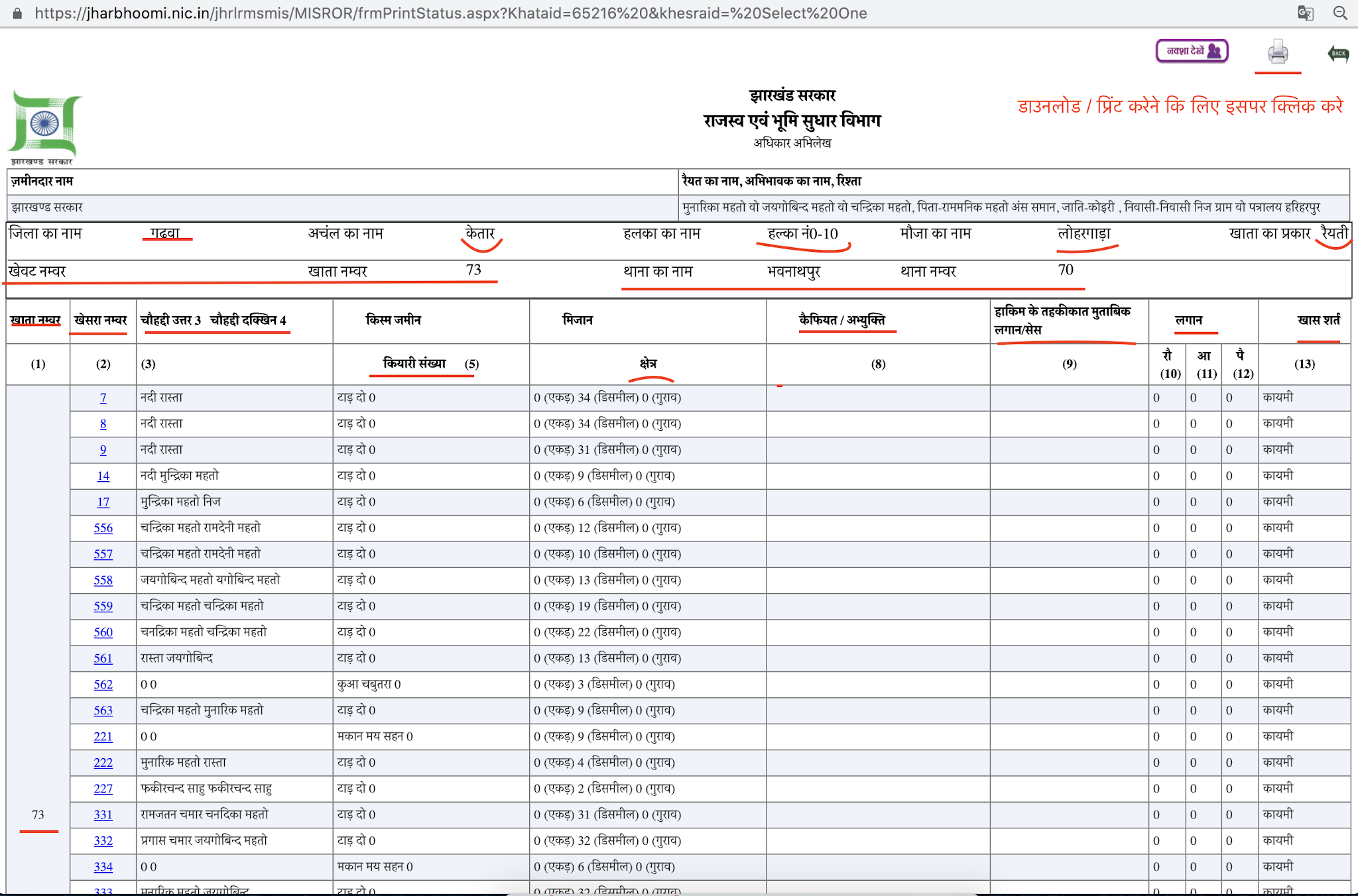Click the magnifier zoom icon in address bar
Image resolution: width=1358 pixels, height=896 pixels.
tap(1340, 13)
